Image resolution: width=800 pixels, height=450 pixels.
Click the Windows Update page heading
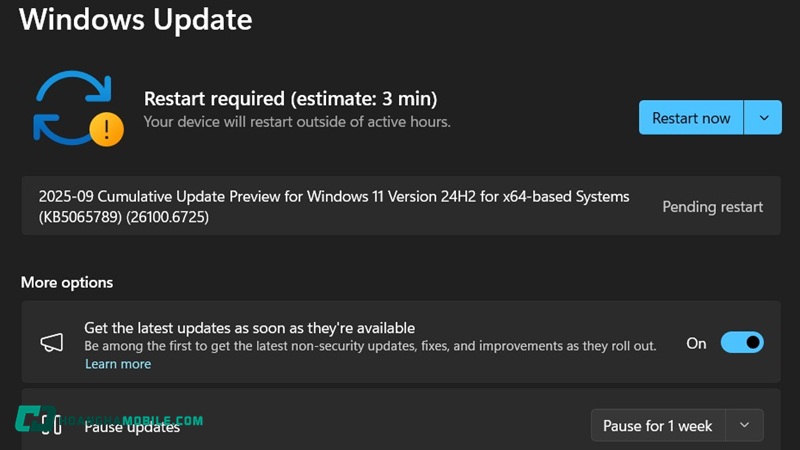tap(136, 19)
